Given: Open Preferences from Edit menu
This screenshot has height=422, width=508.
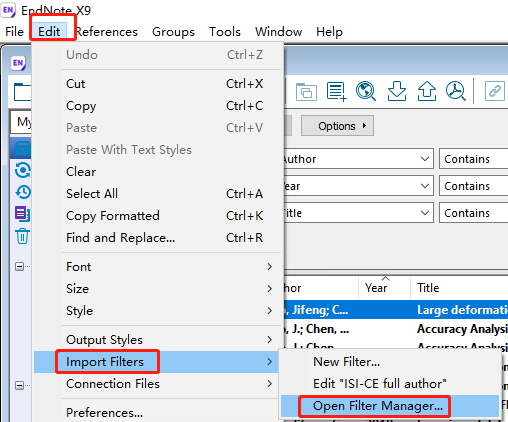Looking at the screenshot, I should (157, 413).
